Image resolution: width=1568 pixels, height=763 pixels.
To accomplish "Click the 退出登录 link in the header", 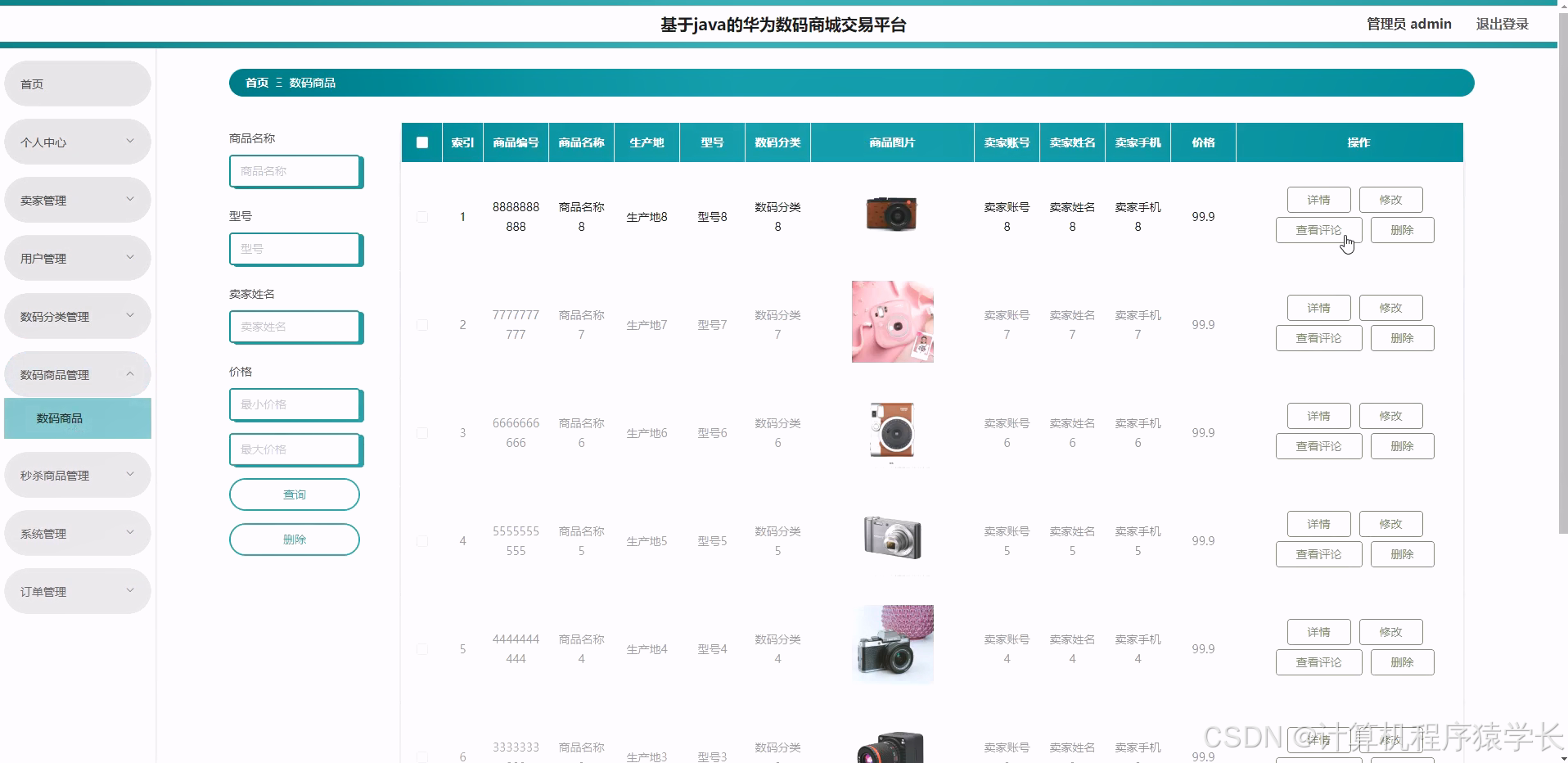I will pyautogui.click(x=1502, y=23).
